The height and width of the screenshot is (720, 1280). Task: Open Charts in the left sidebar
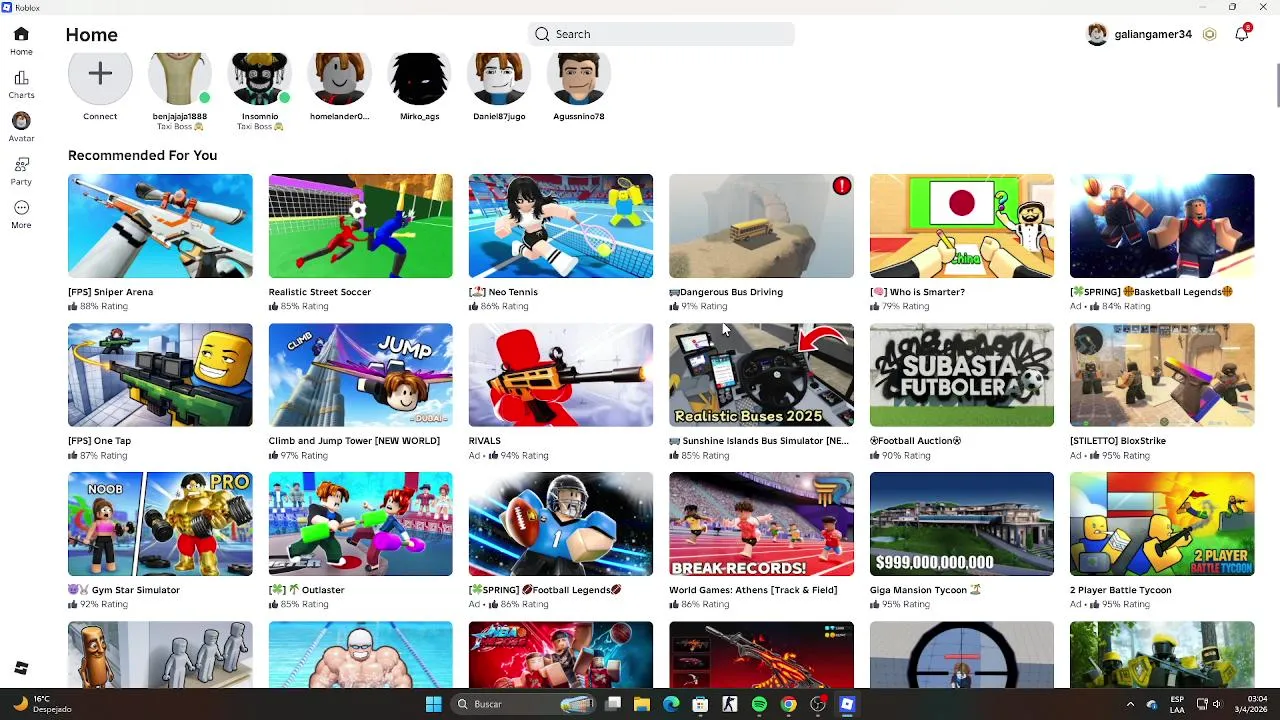[x=21, y=78]
